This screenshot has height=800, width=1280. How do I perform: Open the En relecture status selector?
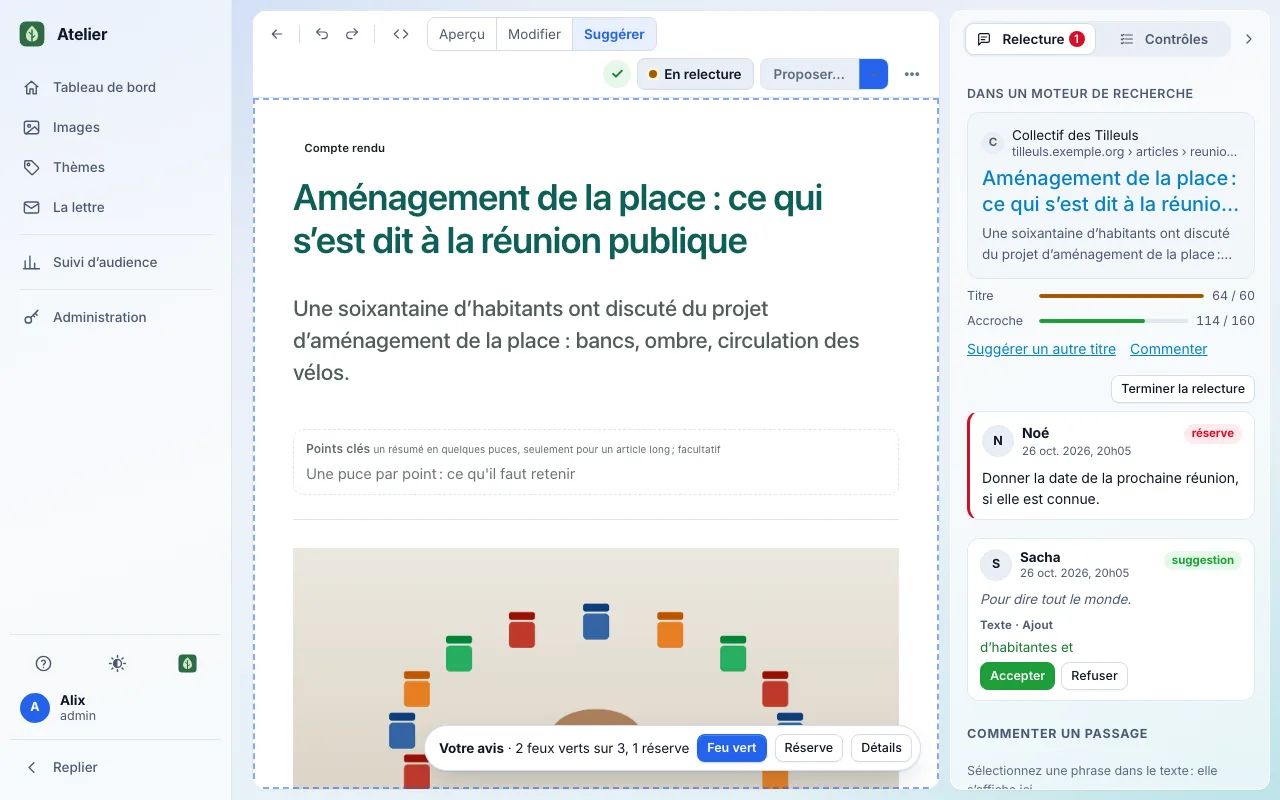pos(695,74)
